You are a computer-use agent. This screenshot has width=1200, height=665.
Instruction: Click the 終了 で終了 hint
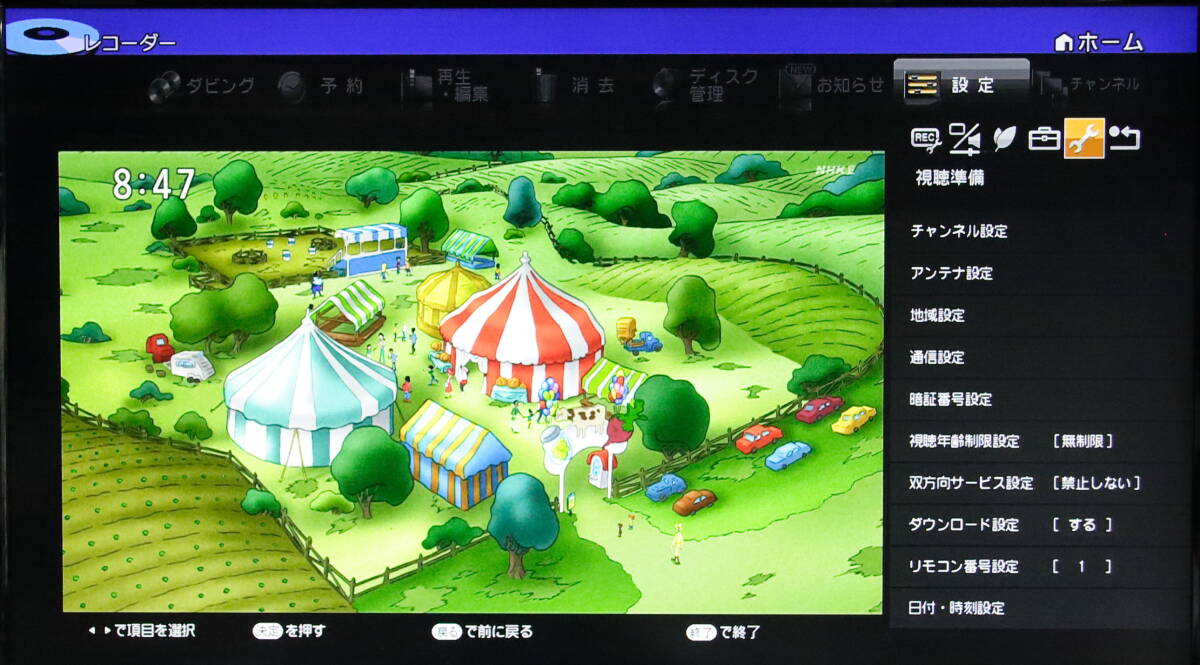click(x=722, y=632)
